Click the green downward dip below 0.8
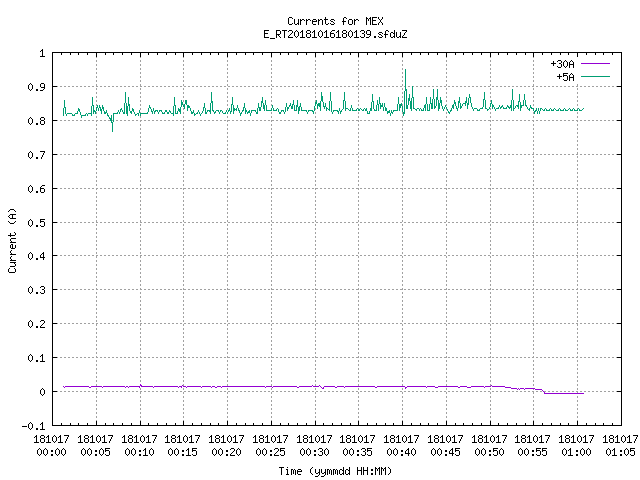Screen dimensions: 640x480 pyautogui.click(x=112, y=124)
